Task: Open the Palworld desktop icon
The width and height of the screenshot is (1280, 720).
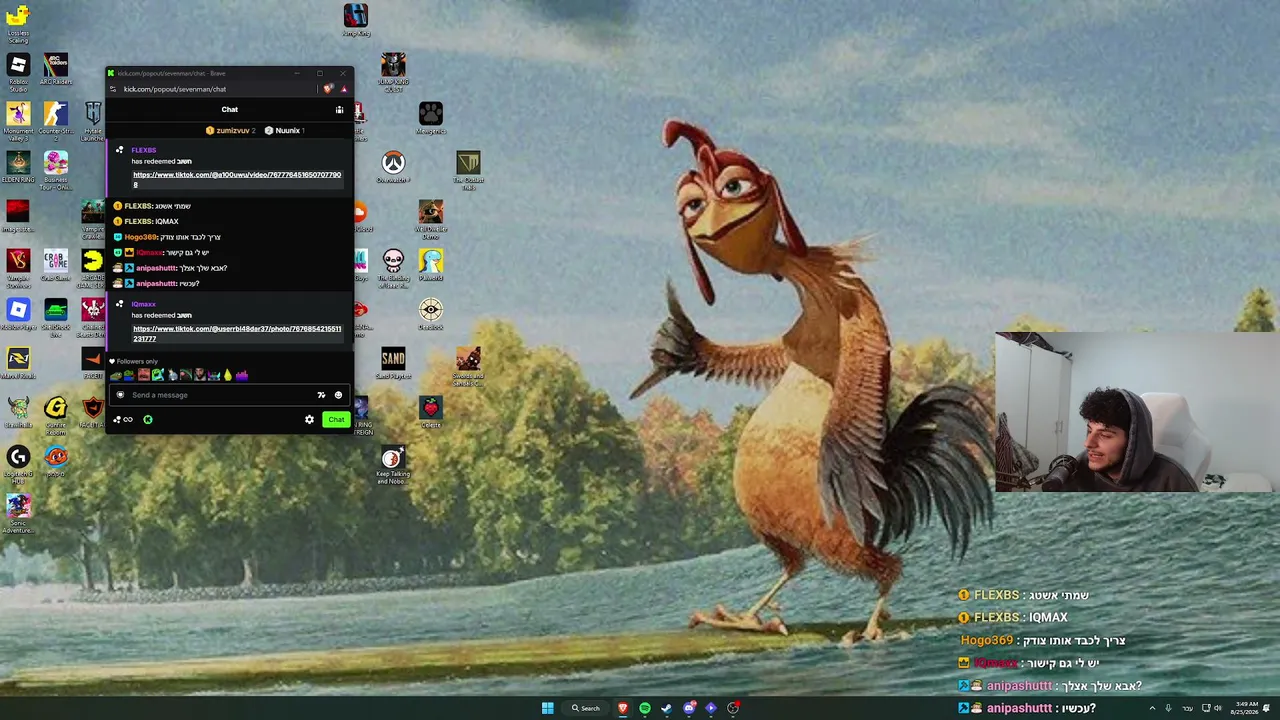Action: [431, 265]
